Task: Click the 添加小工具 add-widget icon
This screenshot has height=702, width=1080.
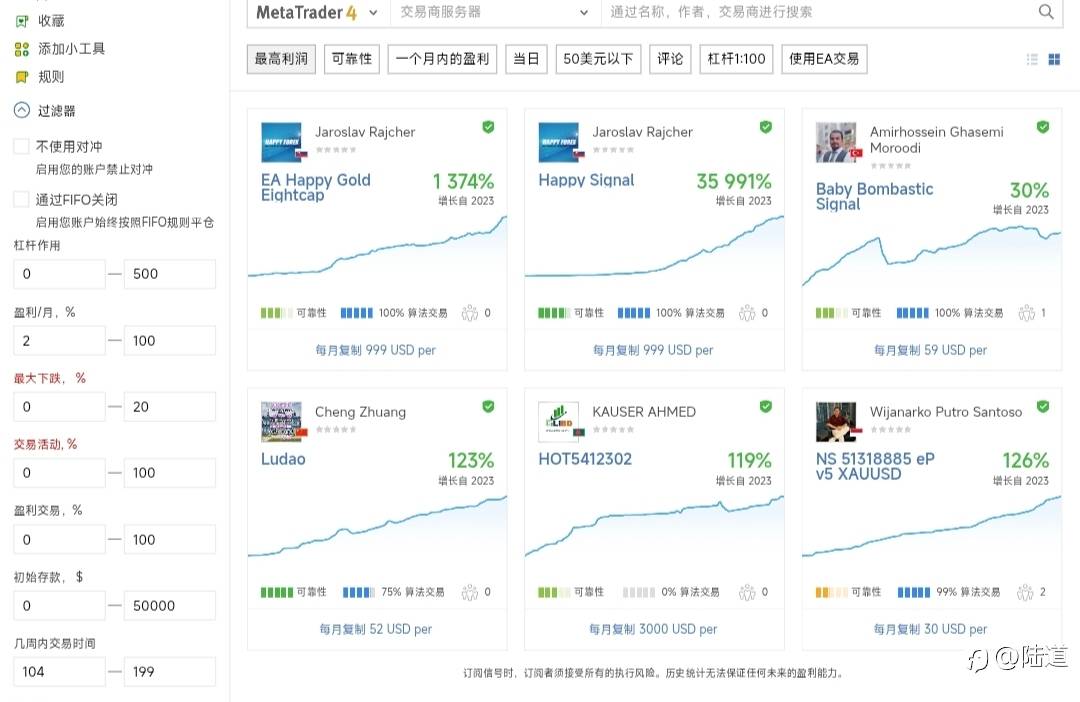Action: pos(21,48)
